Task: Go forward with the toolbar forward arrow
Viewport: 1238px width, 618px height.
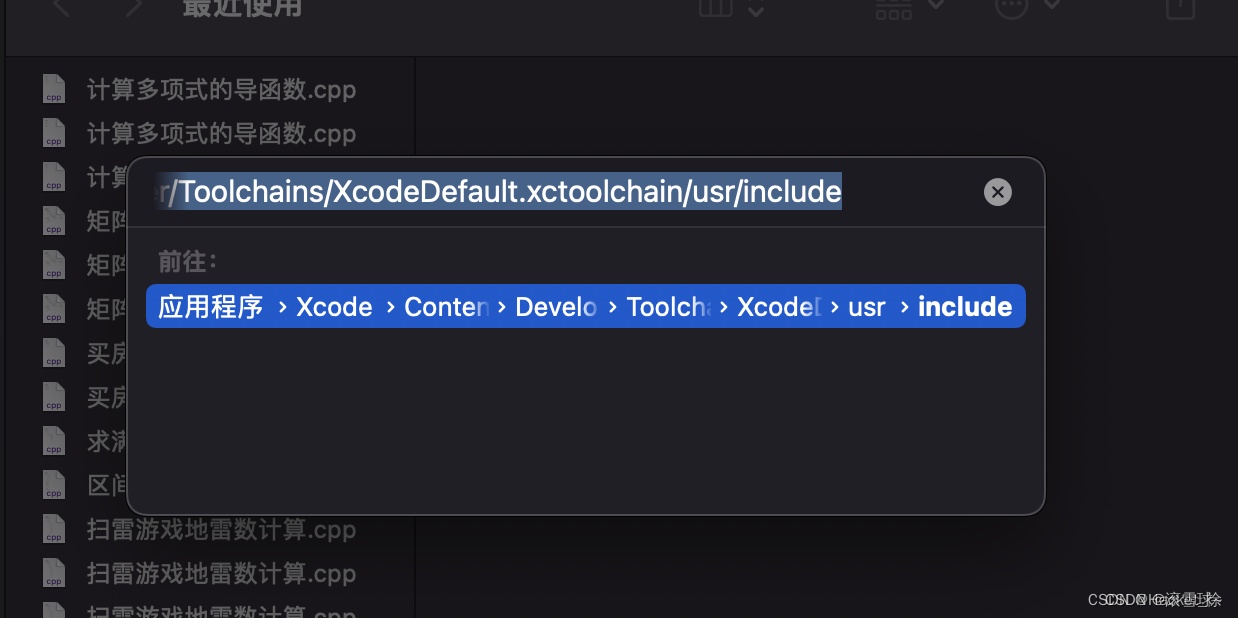Action: tap(135, 8)
